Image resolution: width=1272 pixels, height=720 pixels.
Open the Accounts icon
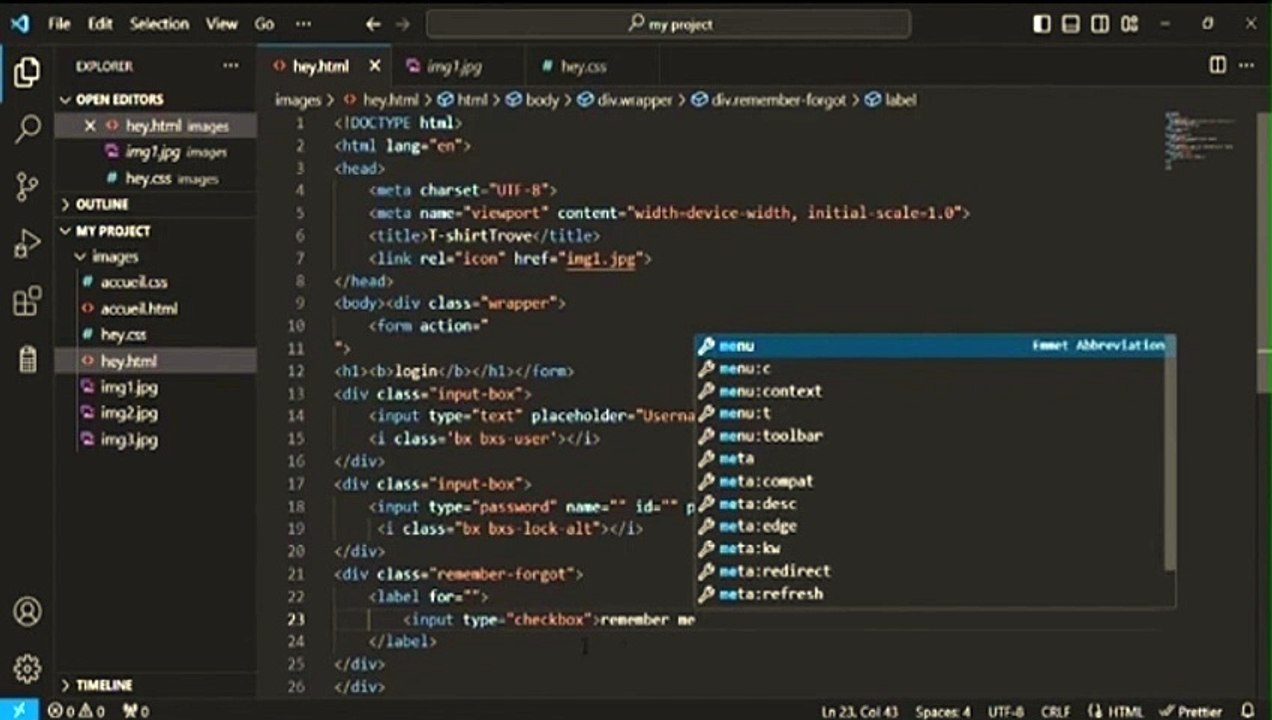point(27,611)
